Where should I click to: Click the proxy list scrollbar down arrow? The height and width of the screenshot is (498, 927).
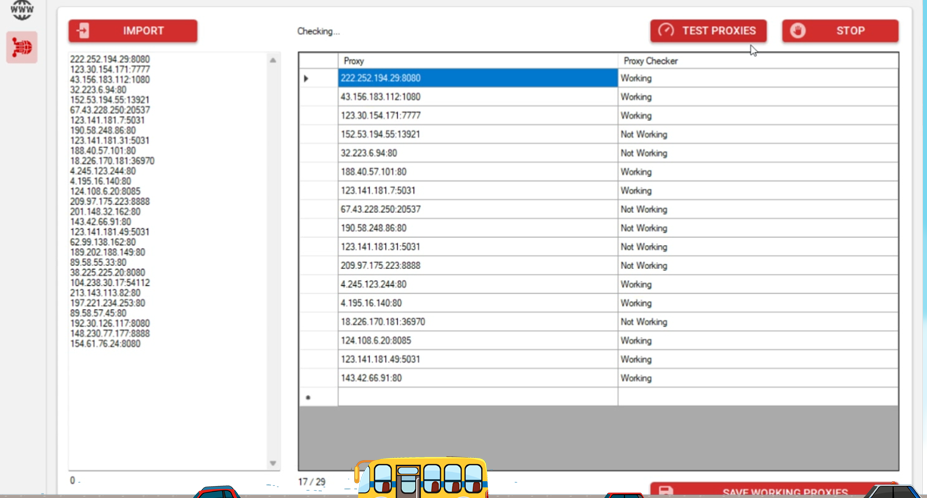[x=273, y=463]
